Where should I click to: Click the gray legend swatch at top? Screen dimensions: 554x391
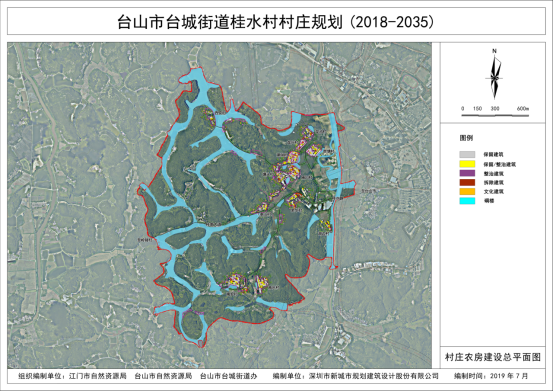point(467,155)
